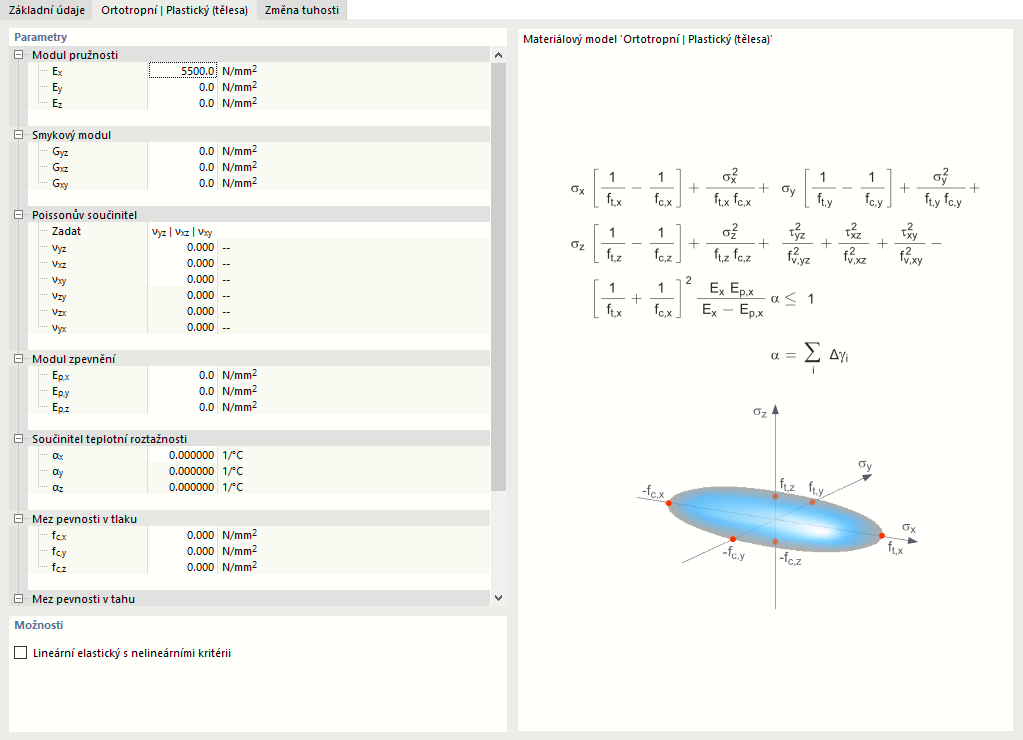Click the αz thermal expansion value

(x=183, y=487)
